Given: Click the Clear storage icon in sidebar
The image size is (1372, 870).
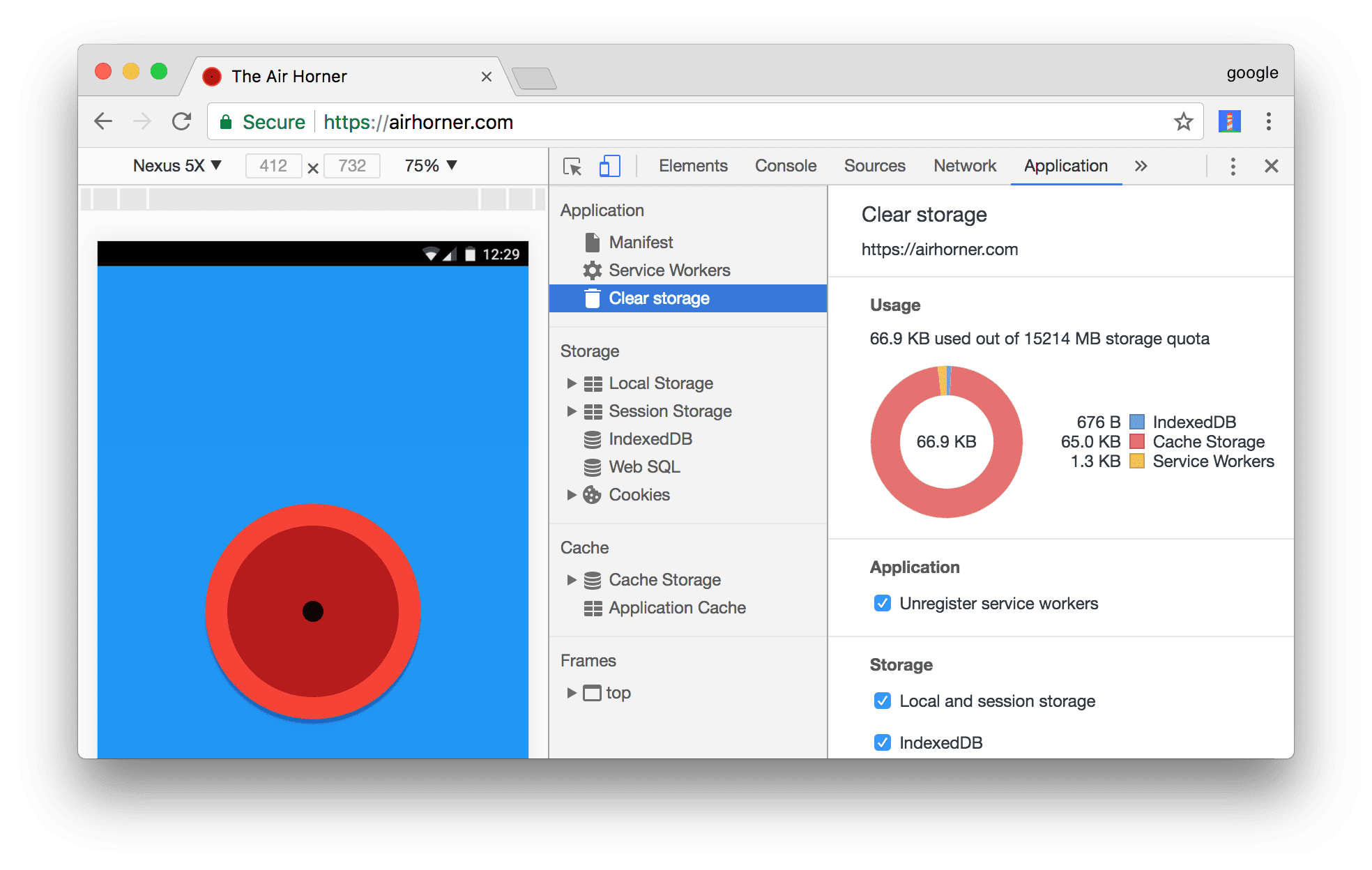Looking at the screenshot, I should click(x=582, y=298).
